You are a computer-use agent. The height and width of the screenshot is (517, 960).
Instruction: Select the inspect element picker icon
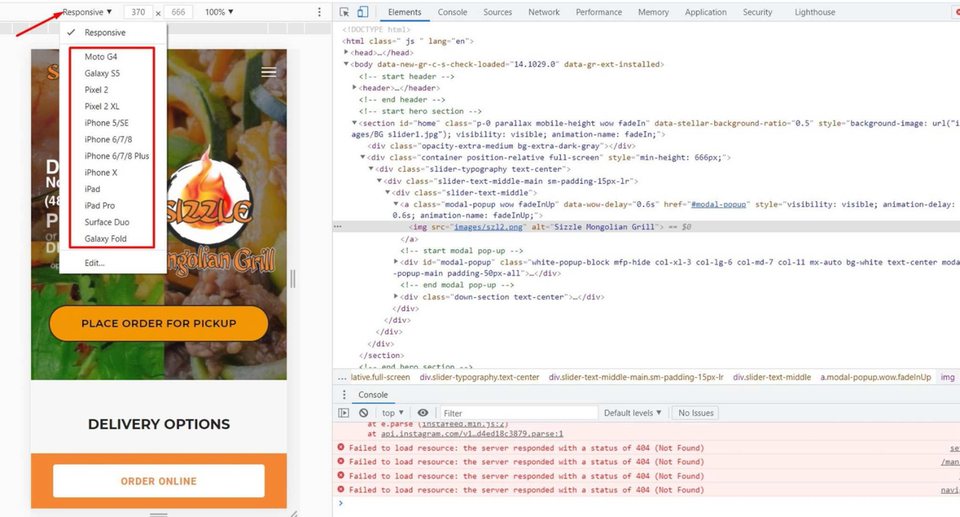[344, 12]
